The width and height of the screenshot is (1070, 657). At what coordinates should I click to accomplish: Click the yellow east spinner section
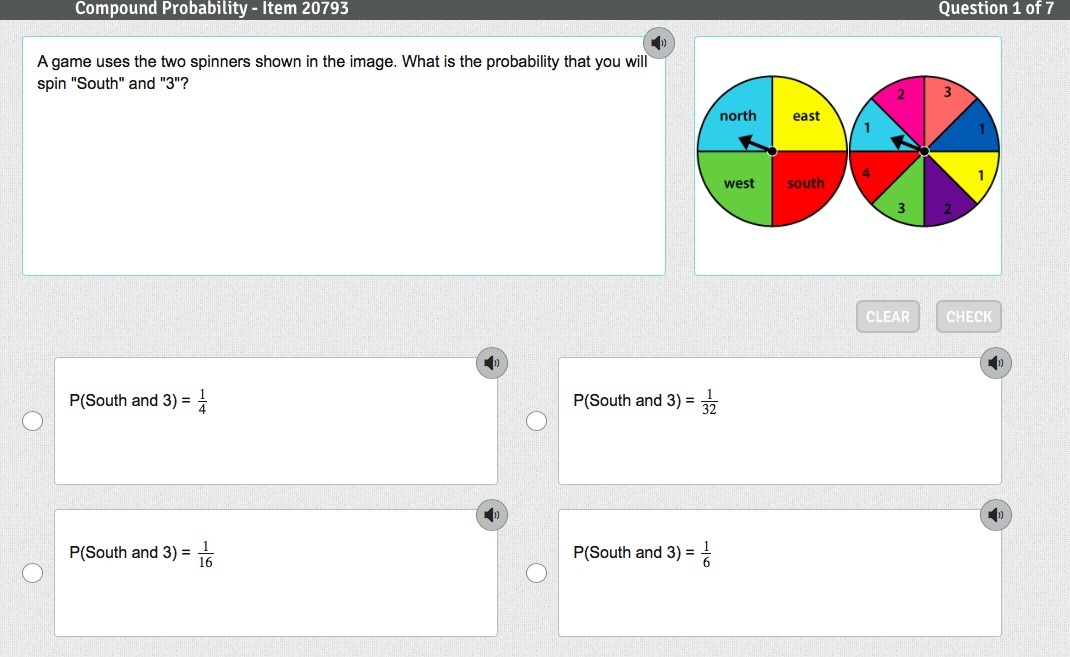[806, 115]
